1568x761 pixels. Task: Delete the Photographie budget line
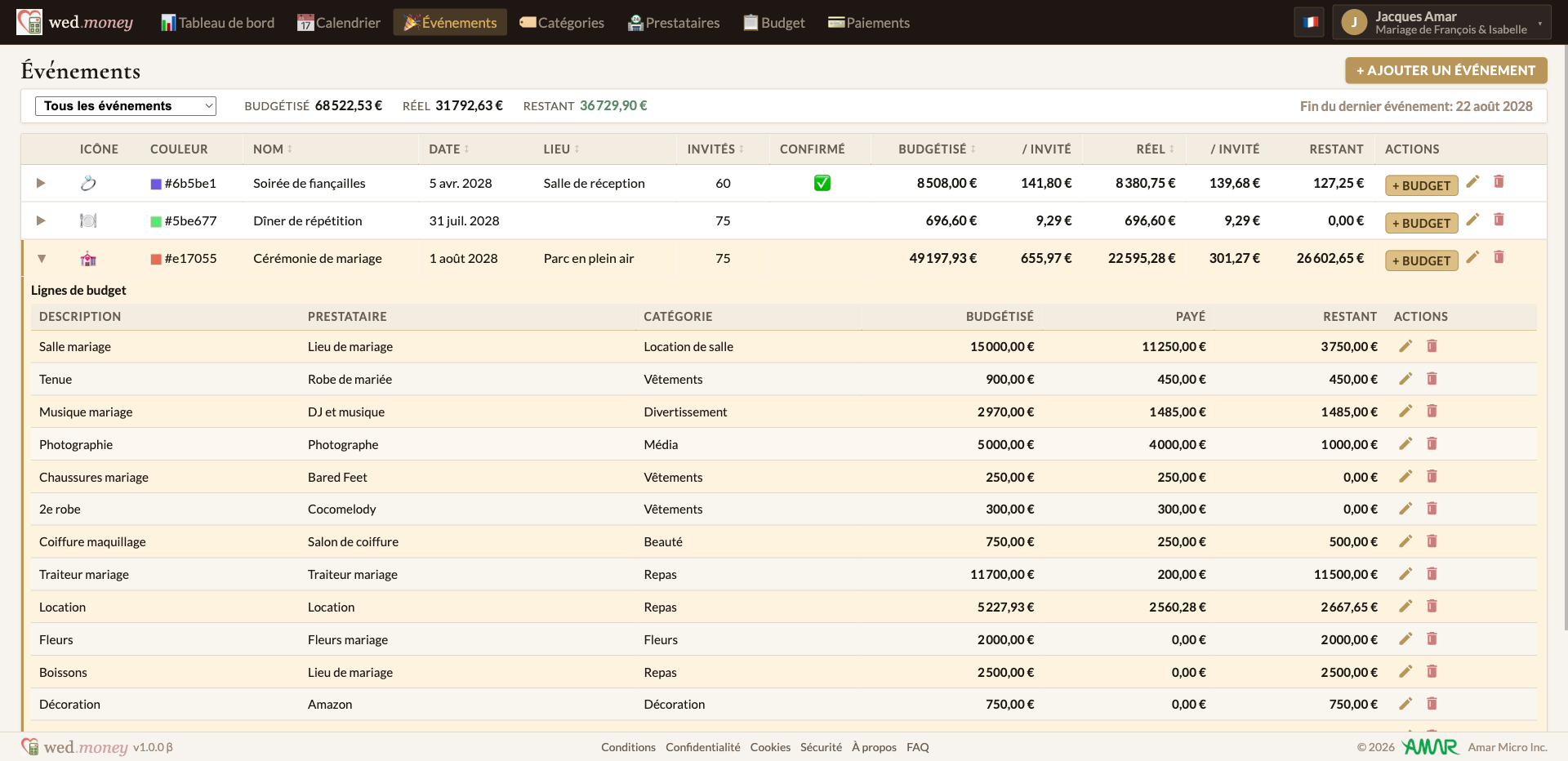(x=1432, y=444)
